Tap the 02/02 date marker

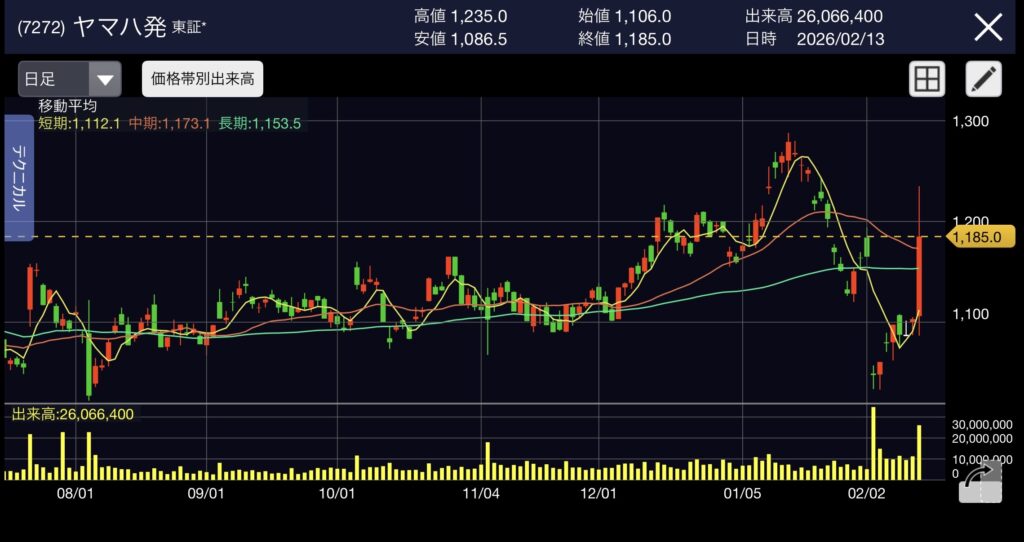pos(867,494)
